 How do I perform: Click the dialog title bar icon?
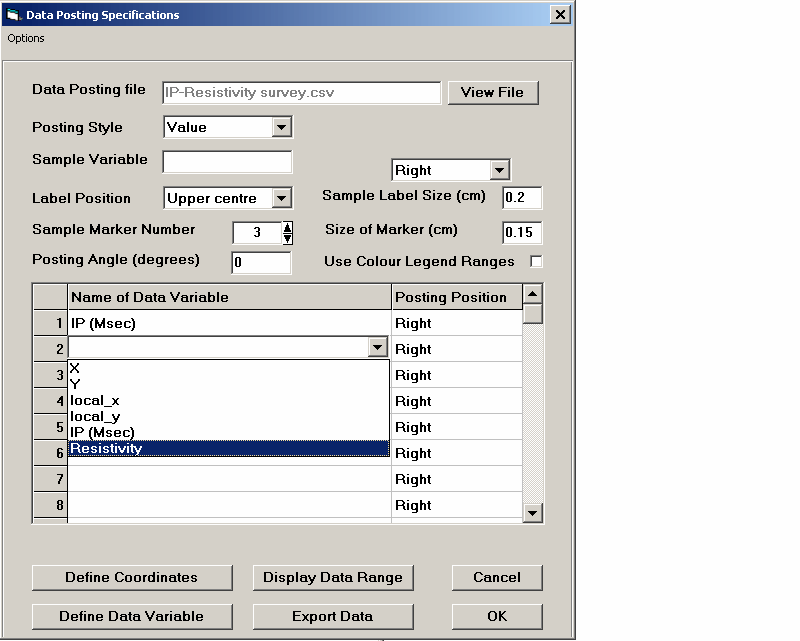[13, 15]
